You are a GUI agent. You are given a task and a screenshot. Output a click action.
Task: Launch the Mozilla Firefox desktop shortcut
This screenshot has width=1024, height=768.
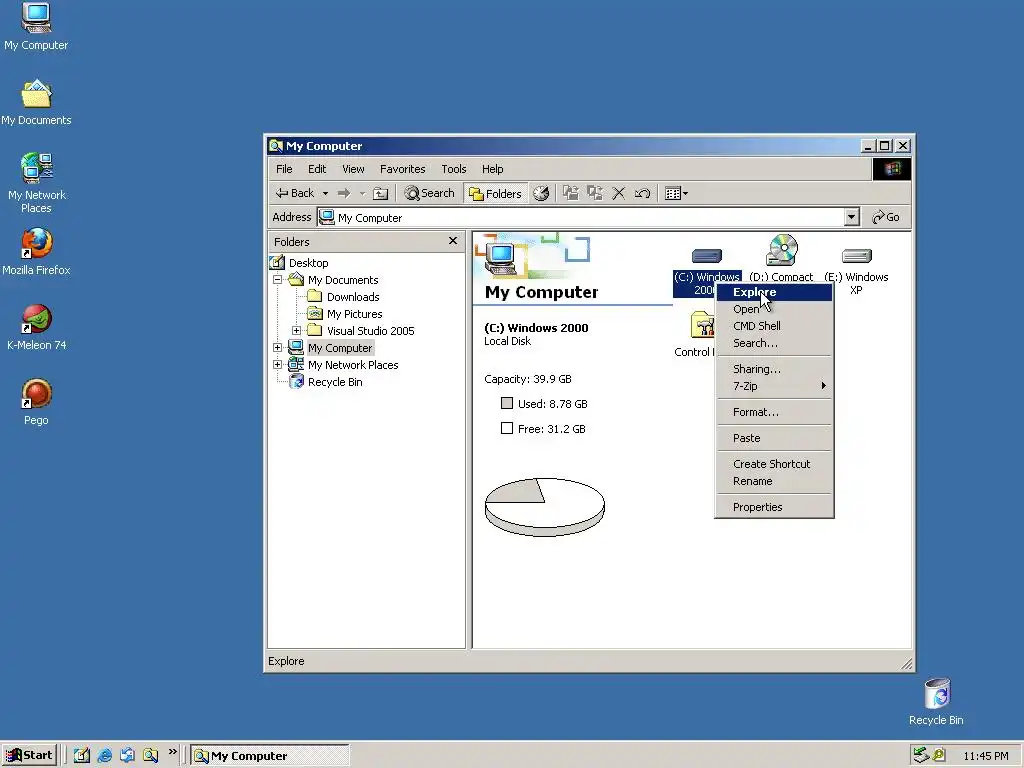pyautogui.click(x=36, y=252)
